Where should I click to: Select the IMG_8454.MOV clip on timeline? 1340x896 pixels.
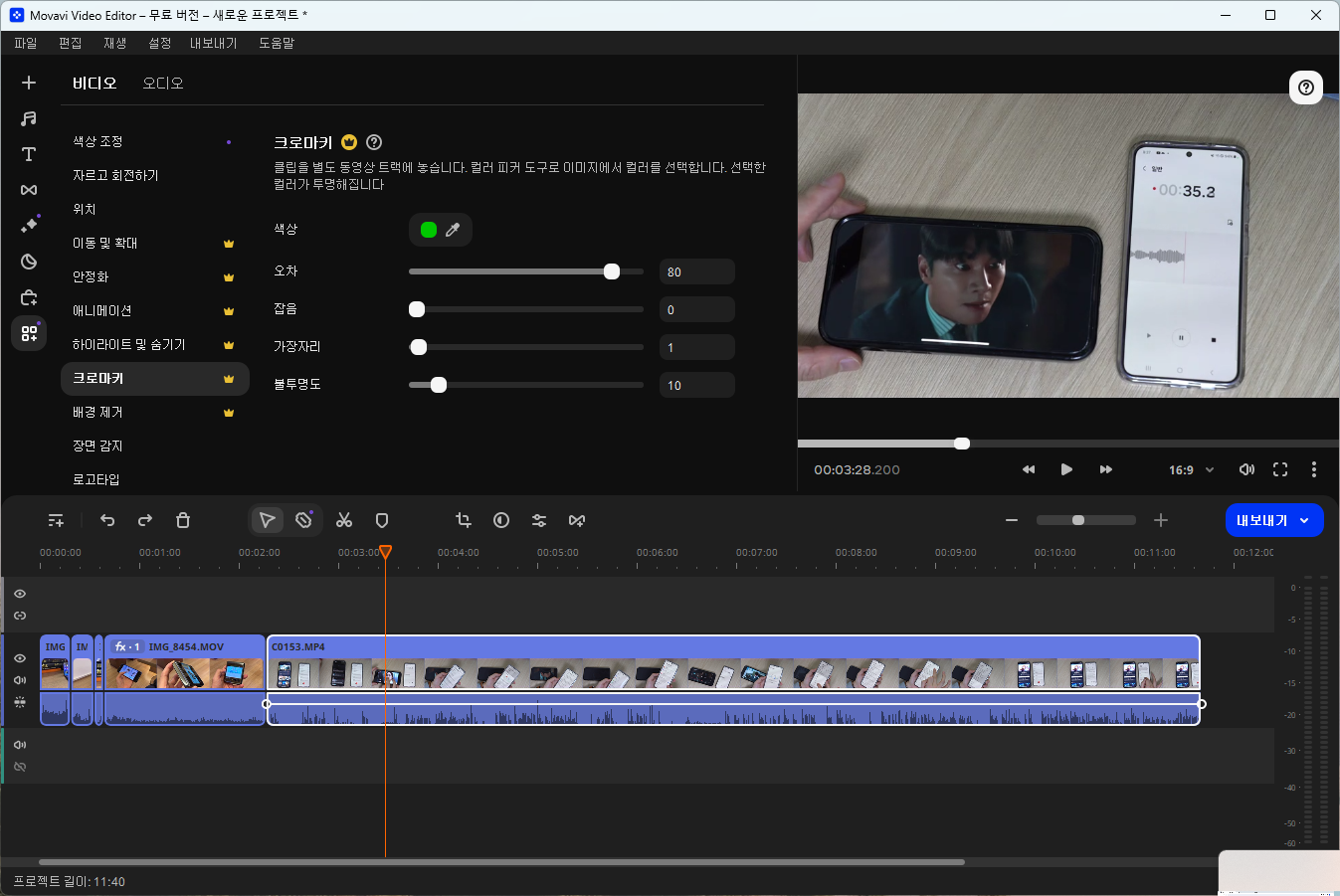(185, 680)
